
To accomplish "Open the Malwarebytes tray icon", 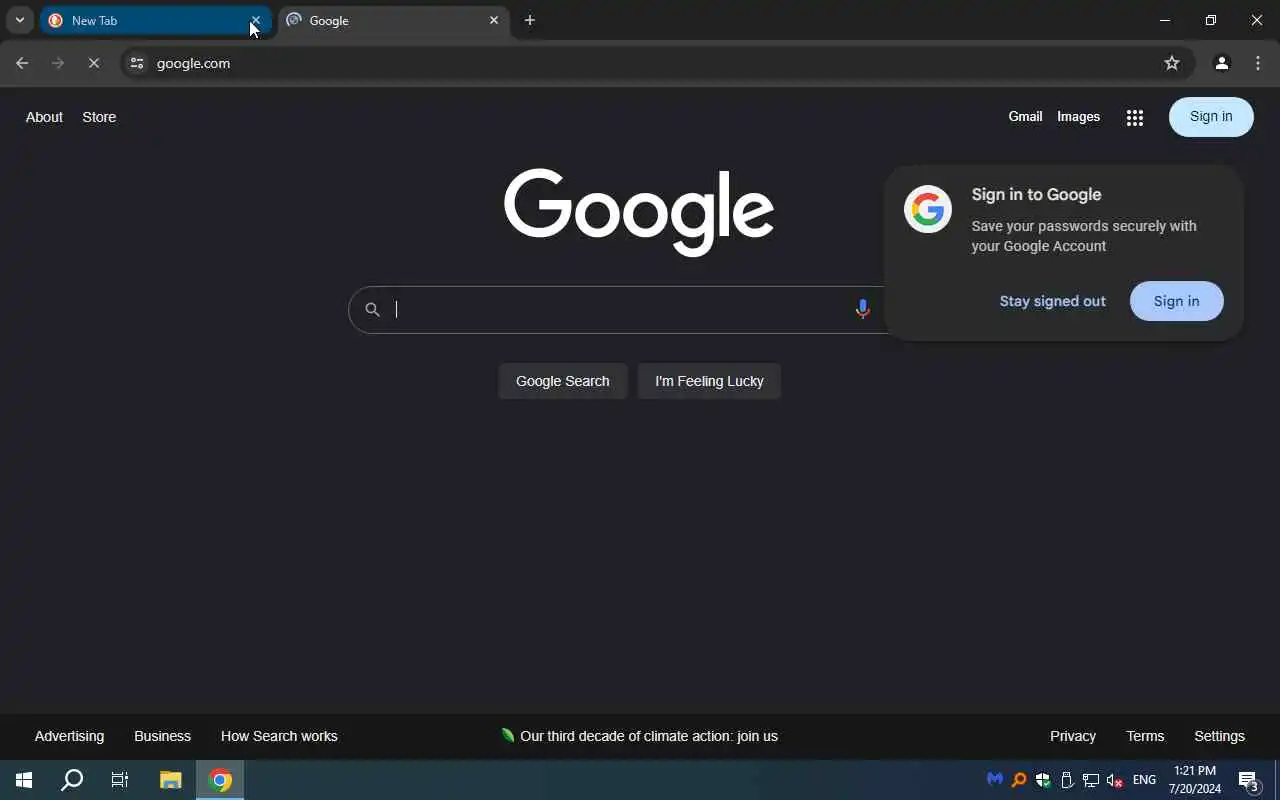I will click(x=994, y=779).
